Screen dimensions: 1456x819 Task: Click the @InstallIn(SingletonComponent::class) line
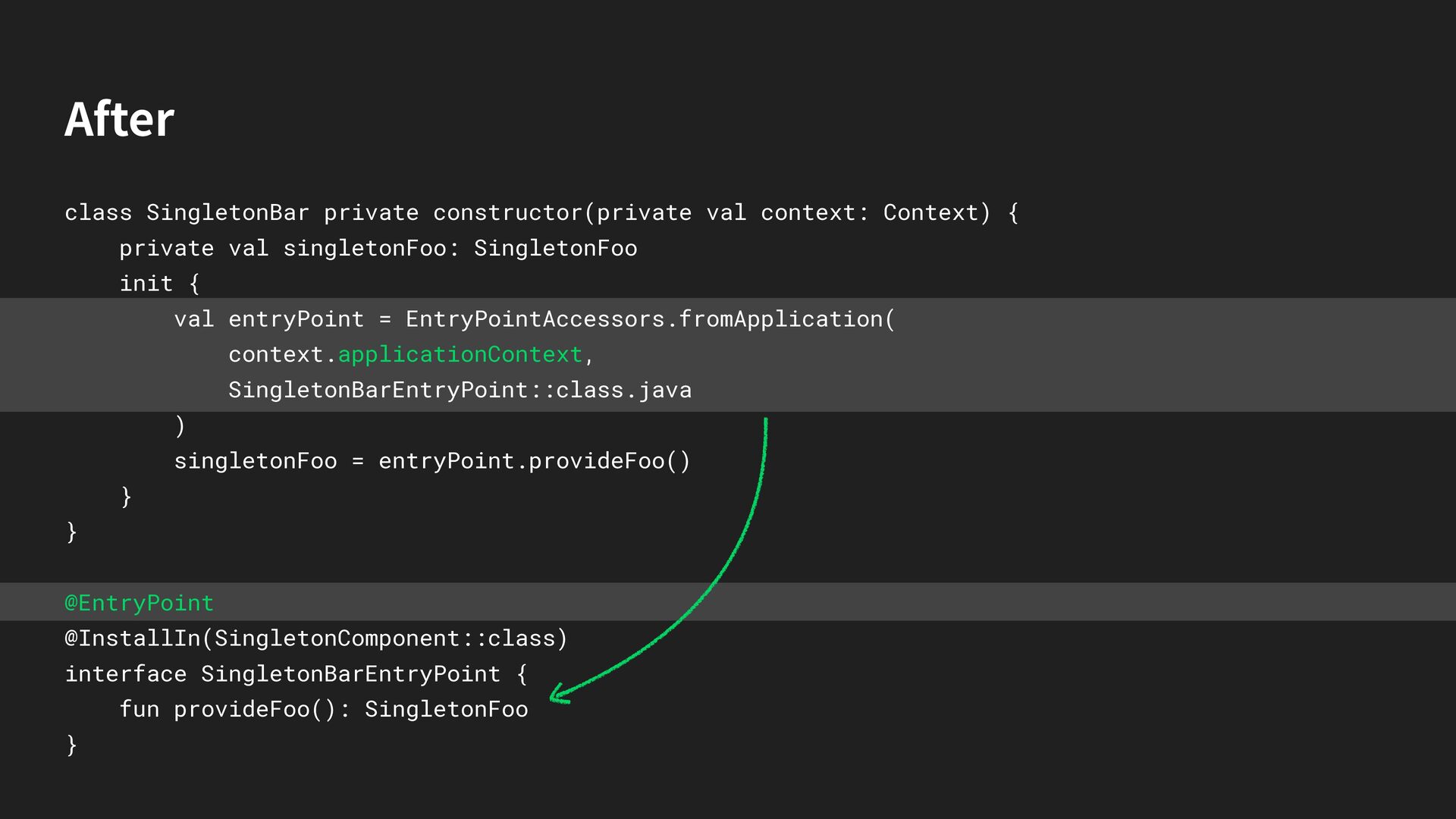316,639
